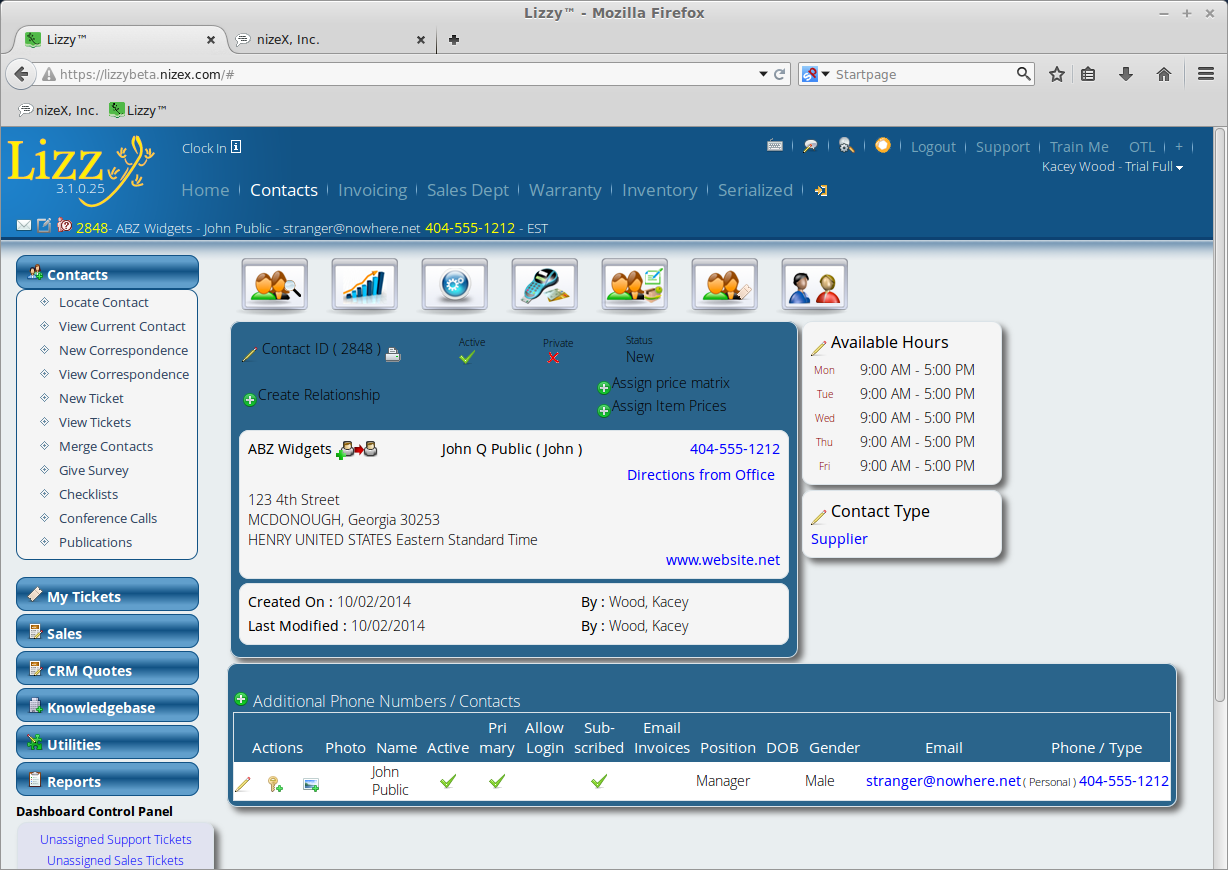Viewport: 1228px width, 870px height.
Task: Click the contact search icon with magnifier
Action: pyautogui.click(x=275, y=285)
